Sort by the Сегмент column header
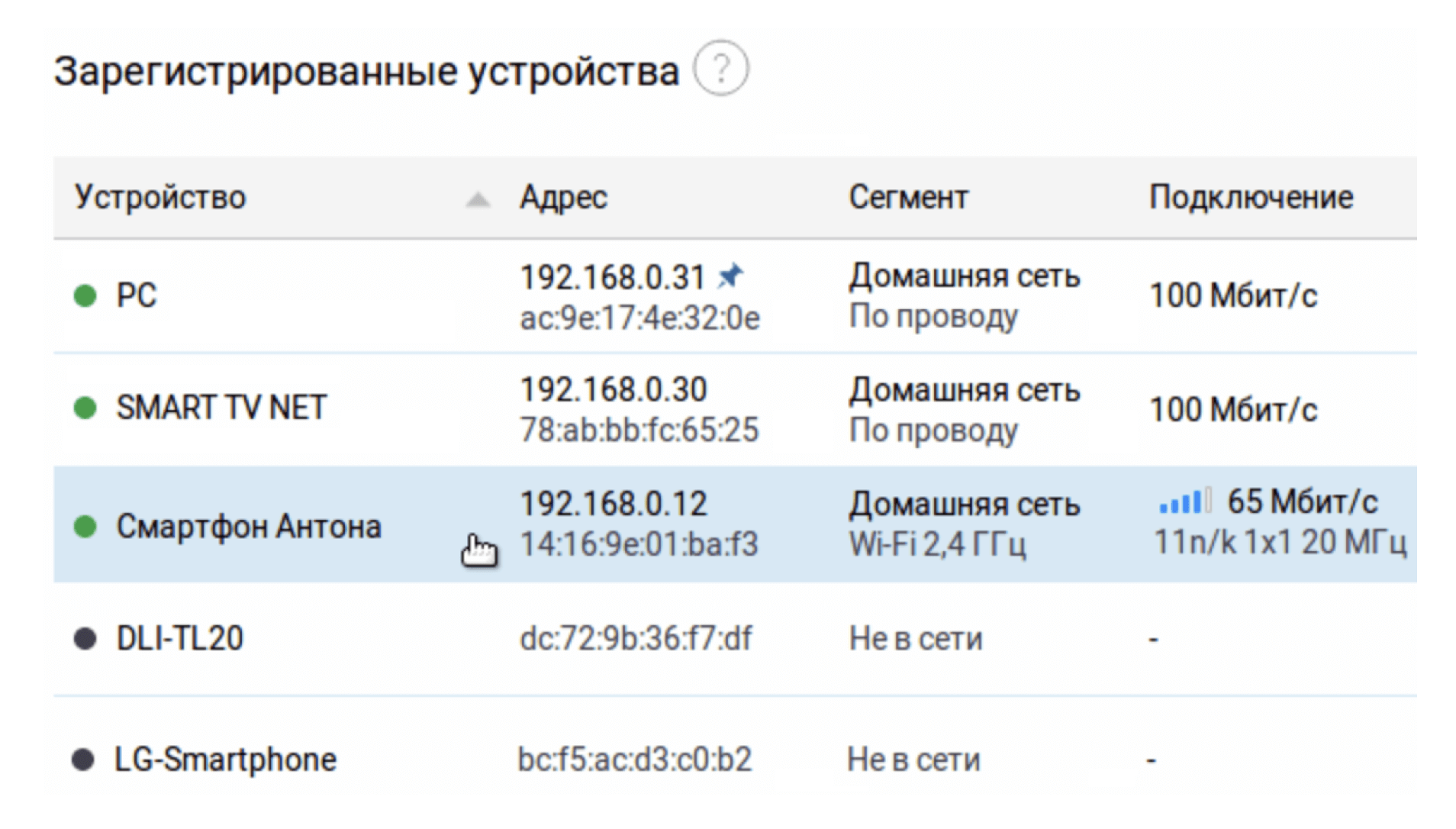Viewport: 1456px width, 829px height. (908, 198)
